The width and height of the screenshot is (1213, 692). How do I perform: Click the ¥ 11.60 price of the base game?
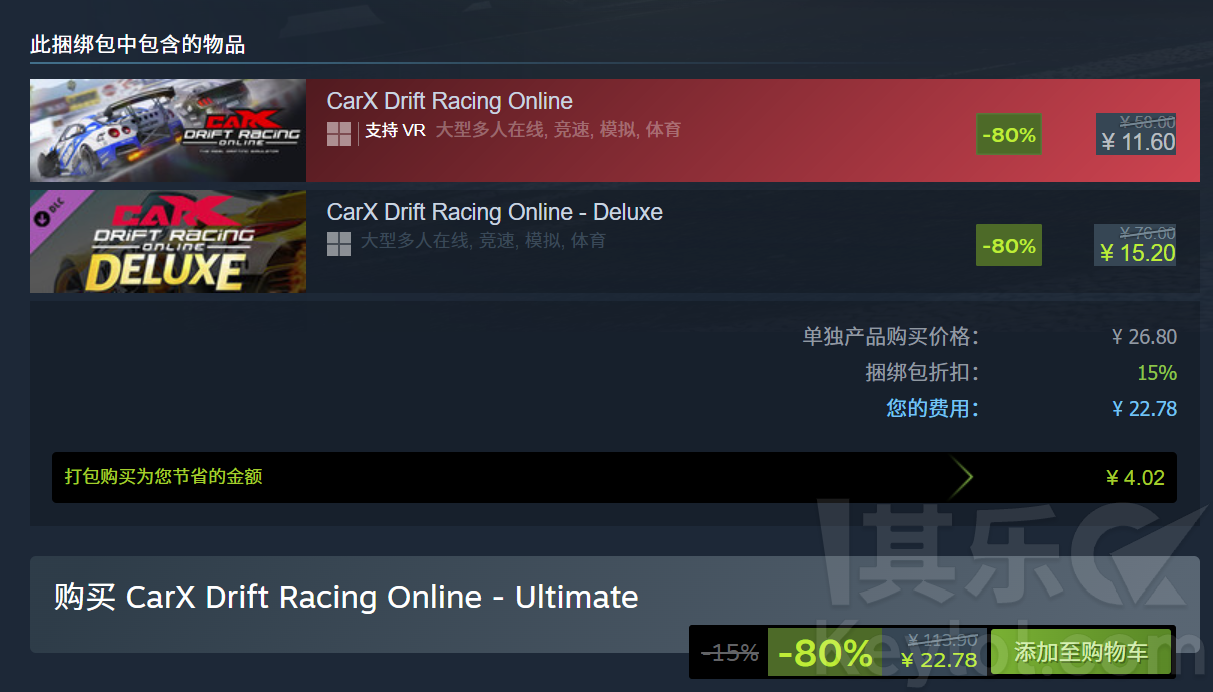click(x=1138, y=142)
